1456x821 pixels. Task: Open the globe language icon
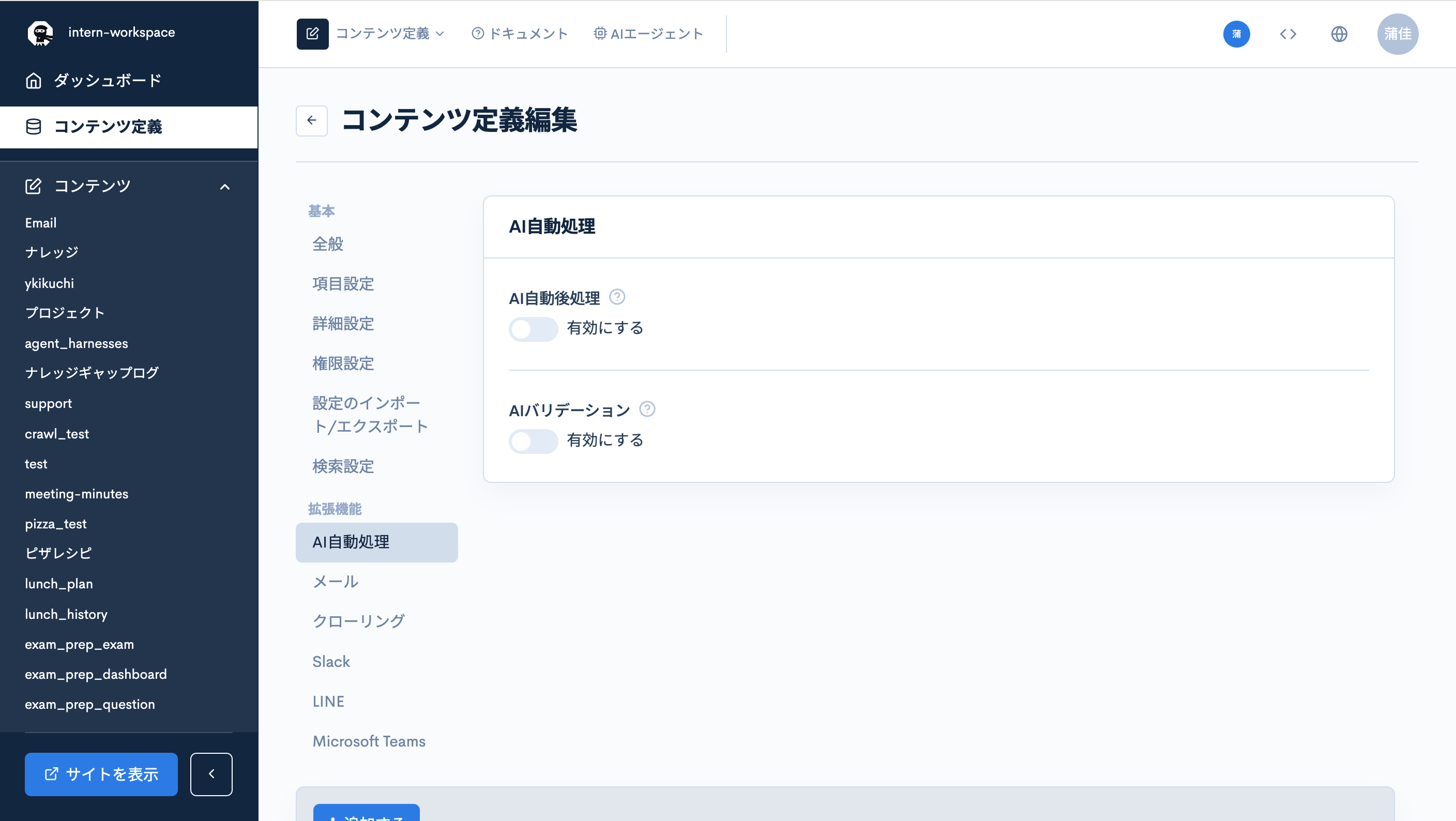(1339, 34)
